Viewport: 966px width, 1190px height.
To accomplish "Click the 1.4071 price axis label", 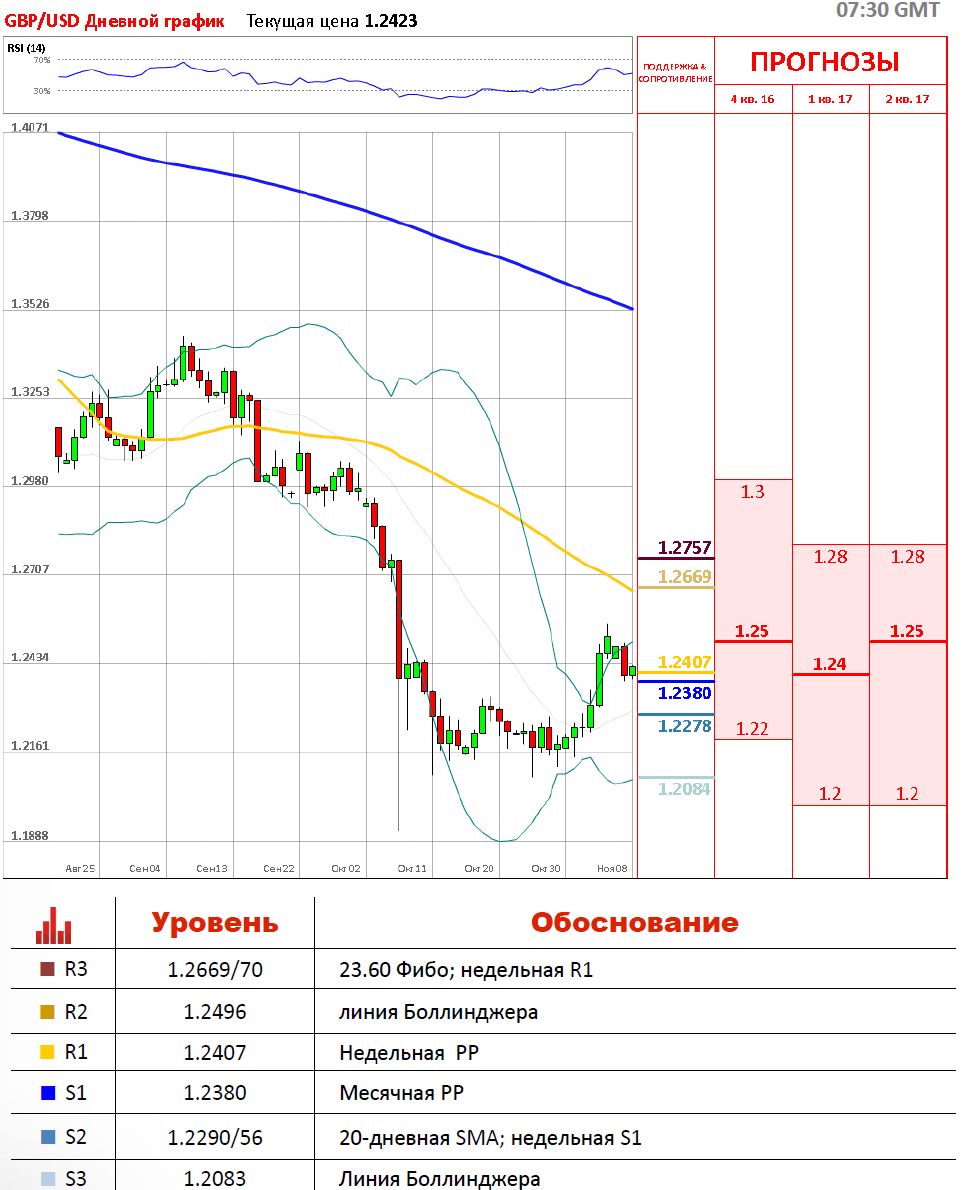I will (30, 128).
